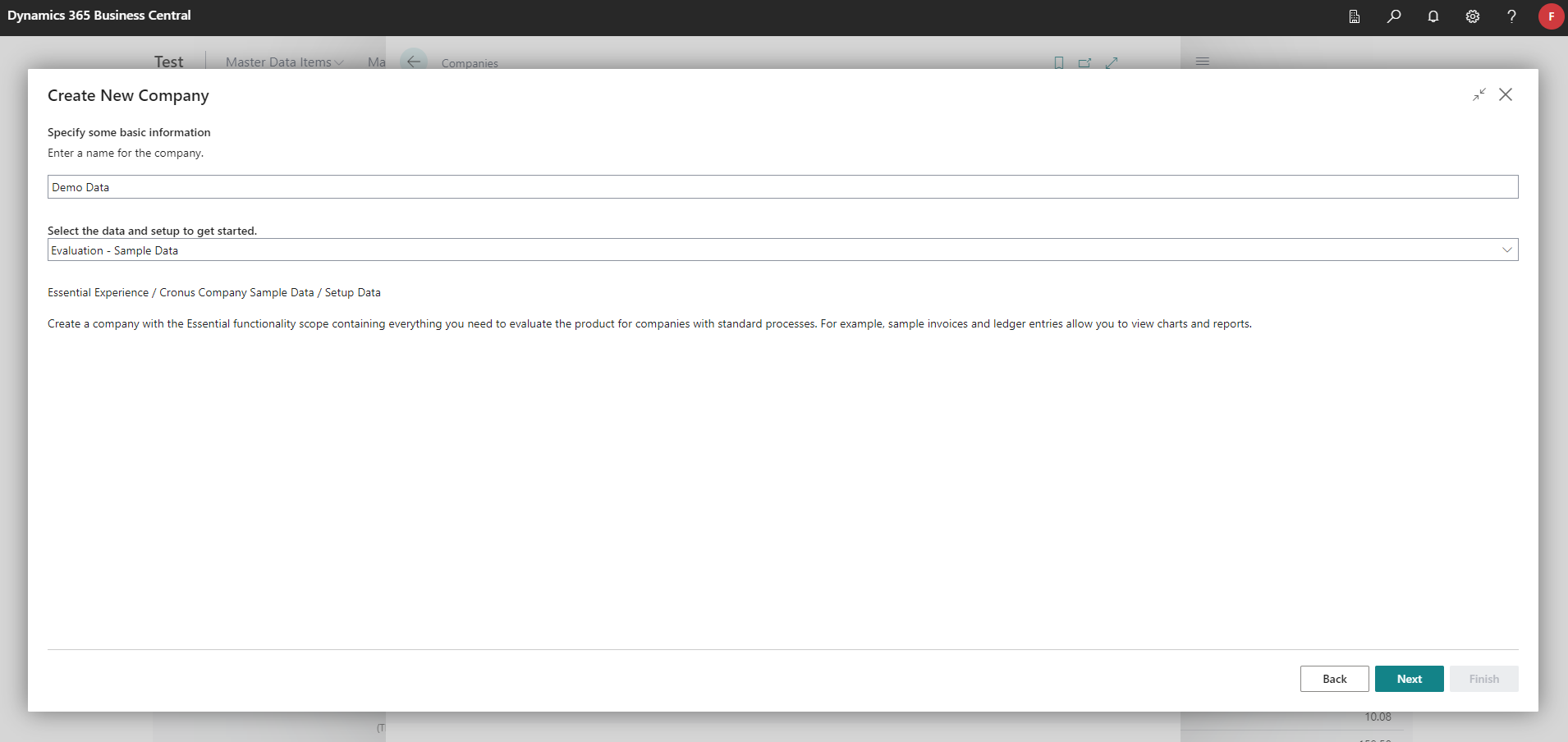
Task: Shrink the Create New Company dialog
Action: click(x=1479, y=95)
